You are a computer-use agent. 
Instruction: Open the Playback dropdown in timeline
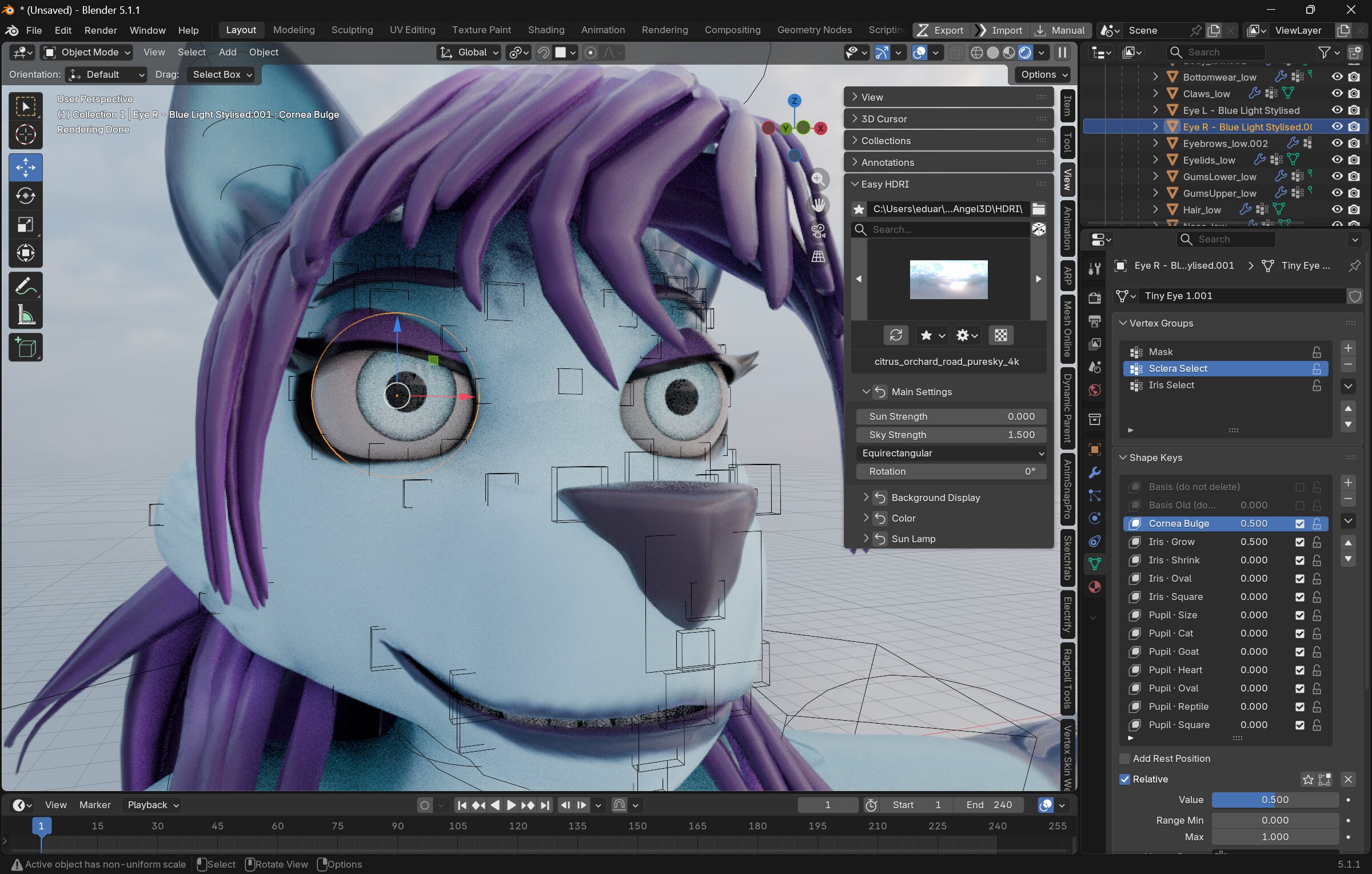coord(152,805)
